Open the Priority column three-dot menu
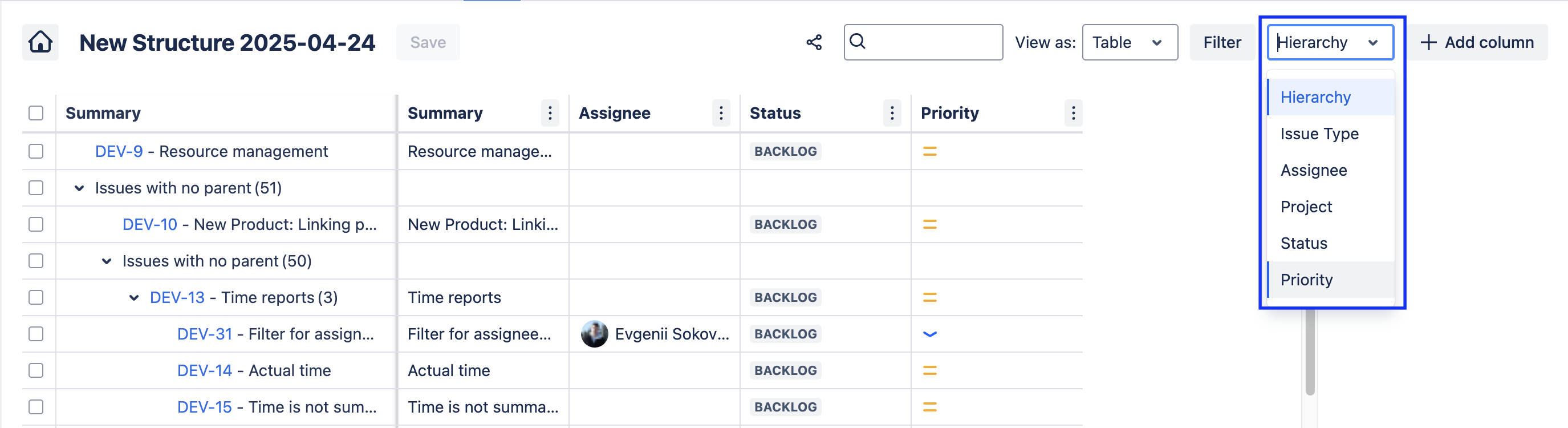 (1073, 113)
